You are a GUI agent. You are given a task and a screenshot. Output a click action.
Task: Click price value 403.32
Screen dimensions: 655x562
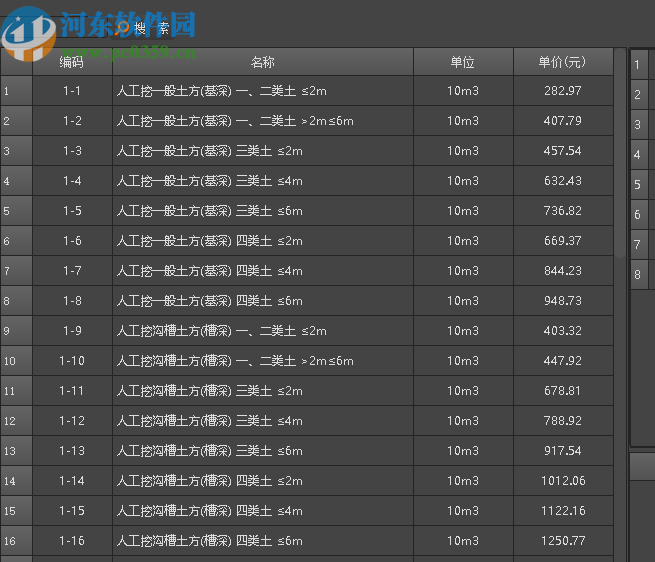563,331
